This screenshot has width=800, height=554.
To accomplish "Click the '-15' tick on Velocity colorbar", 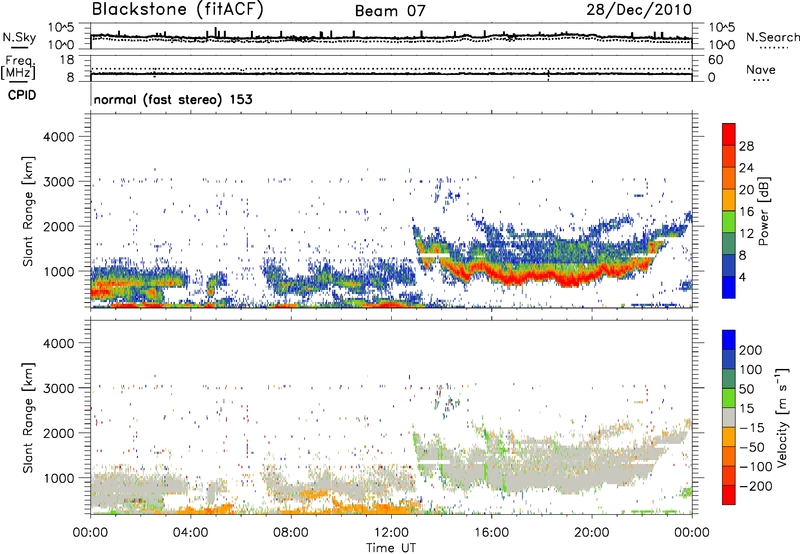I will pyautogui.click(x=752, y=428).
